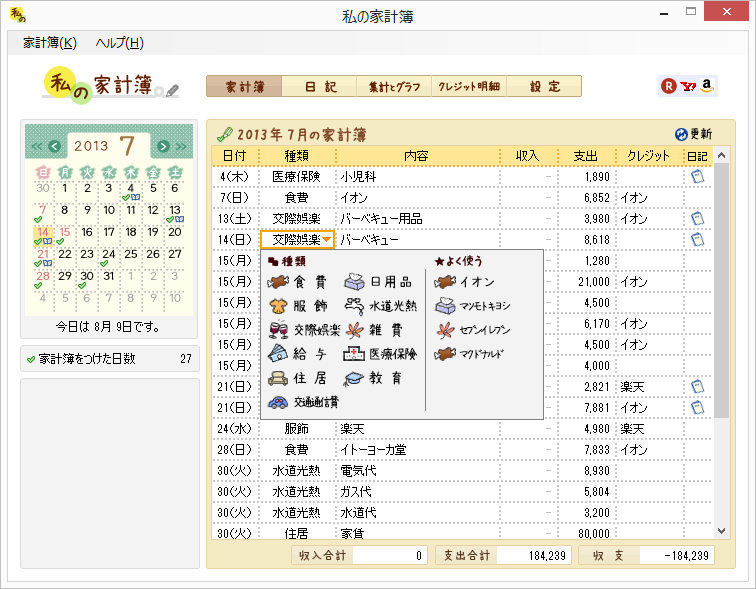Open diary icon for 2,821 楽天 row

click(697, 387)
